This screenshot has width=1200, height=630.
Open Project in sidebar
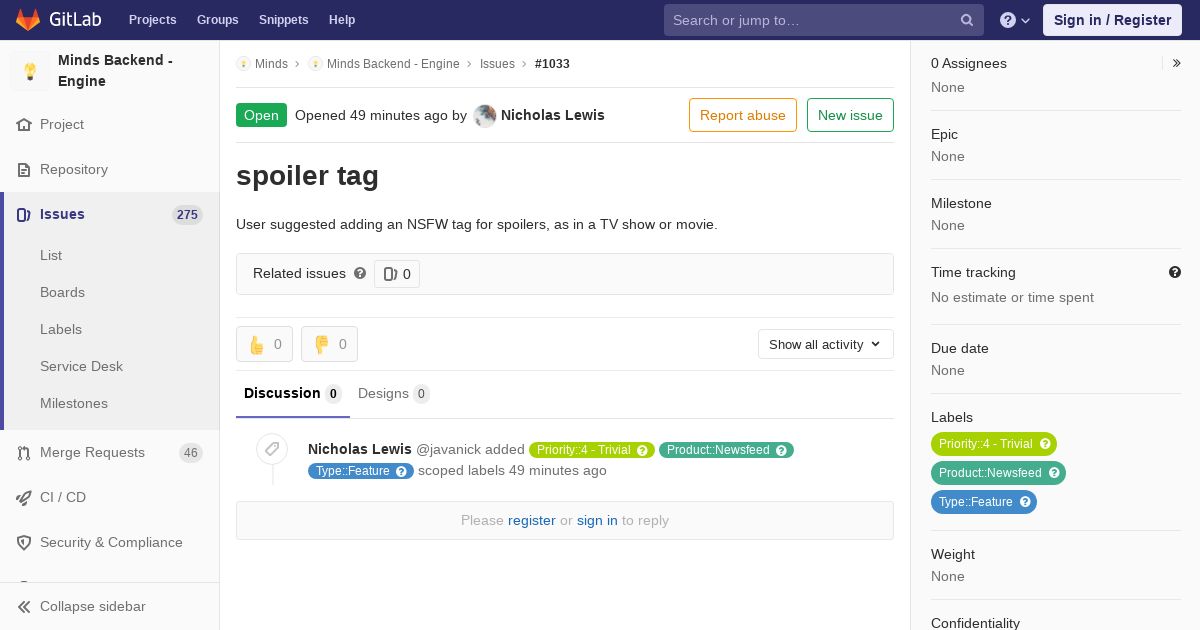tap(62, 125)
